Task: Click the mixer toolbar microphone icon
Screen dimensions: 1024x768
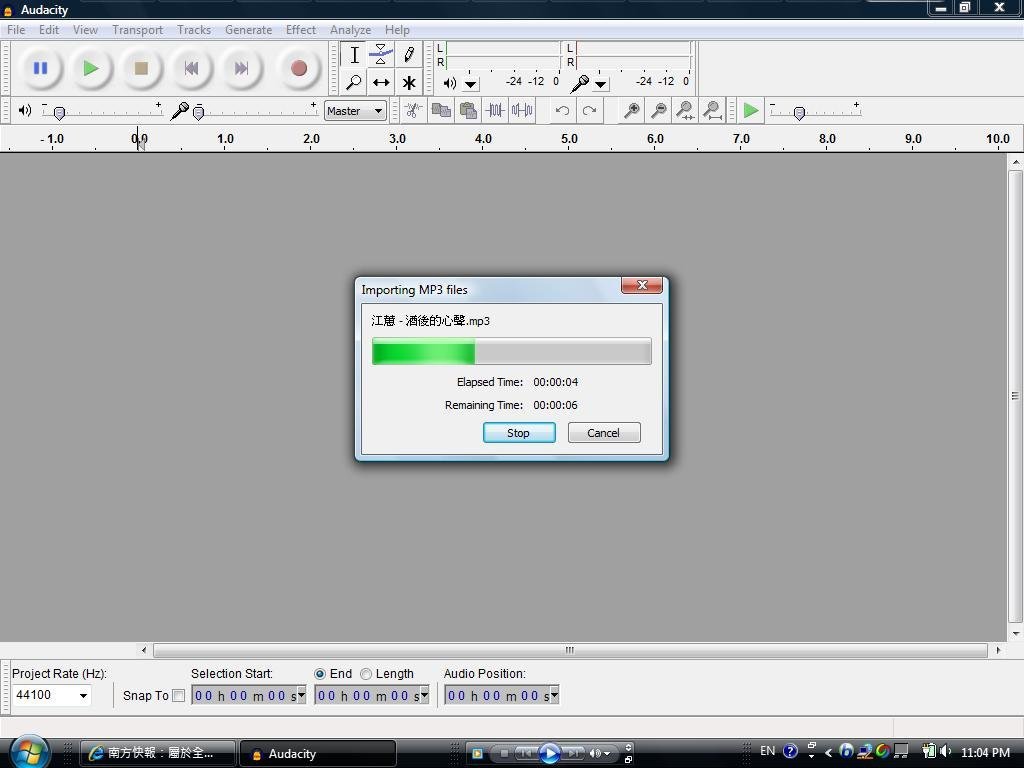Action: click(x=179, y=111)
